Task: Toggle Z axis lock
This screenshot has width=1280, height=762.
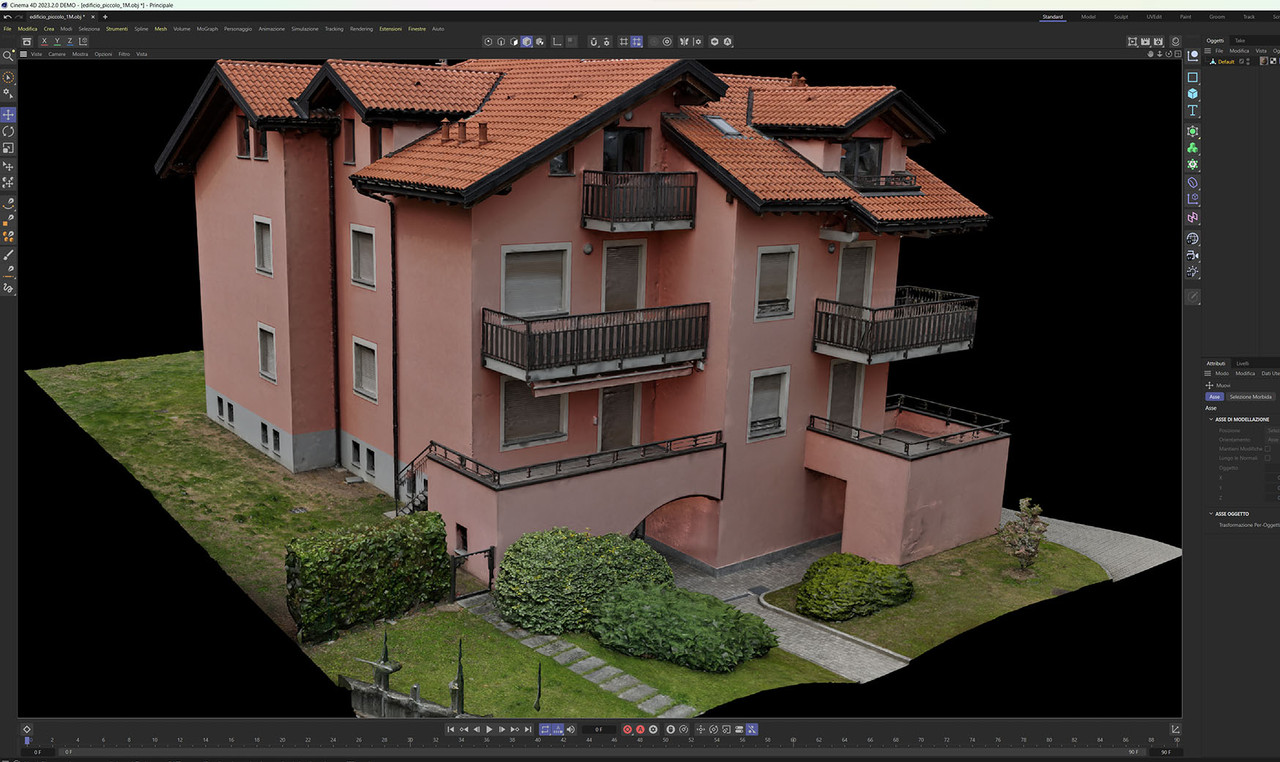Action: pyautogui.click(x=70, y=41)
